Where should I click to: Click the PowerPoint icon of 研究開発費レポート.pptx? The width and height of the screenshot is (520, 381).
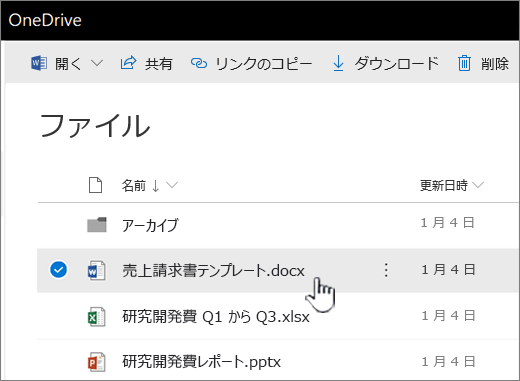click(96, 362)
